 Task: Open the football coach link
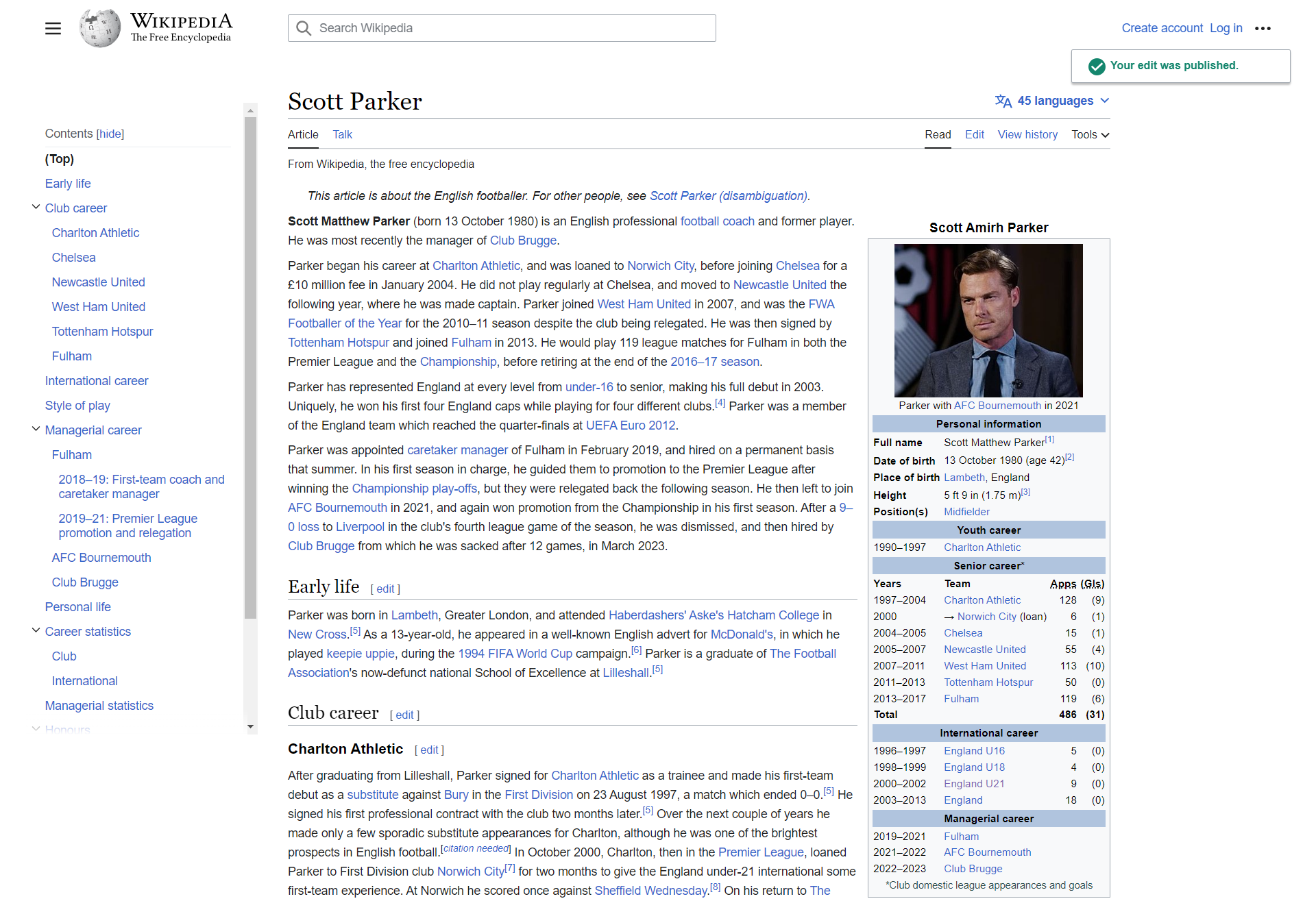[717, 221]
